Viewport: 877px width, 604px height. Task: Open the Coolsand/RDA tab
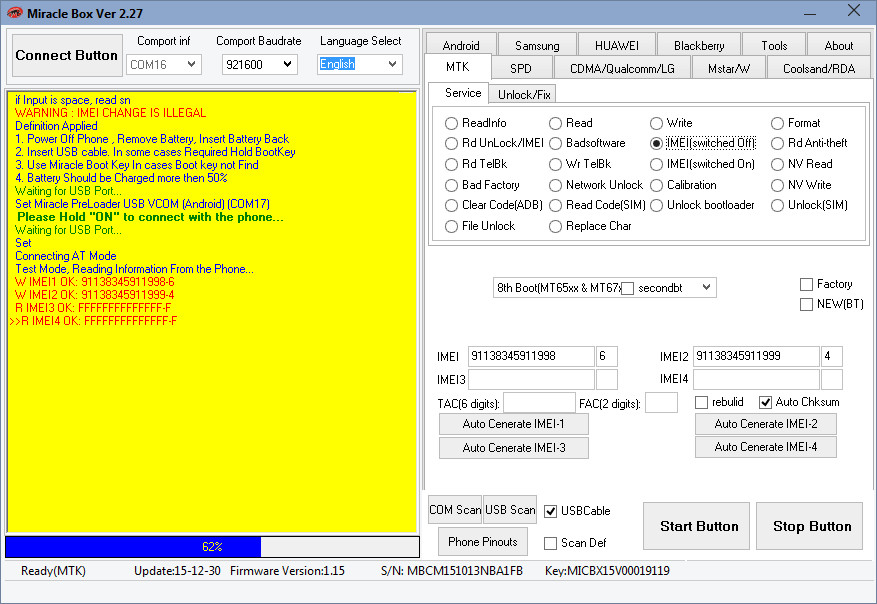(819, 68)
